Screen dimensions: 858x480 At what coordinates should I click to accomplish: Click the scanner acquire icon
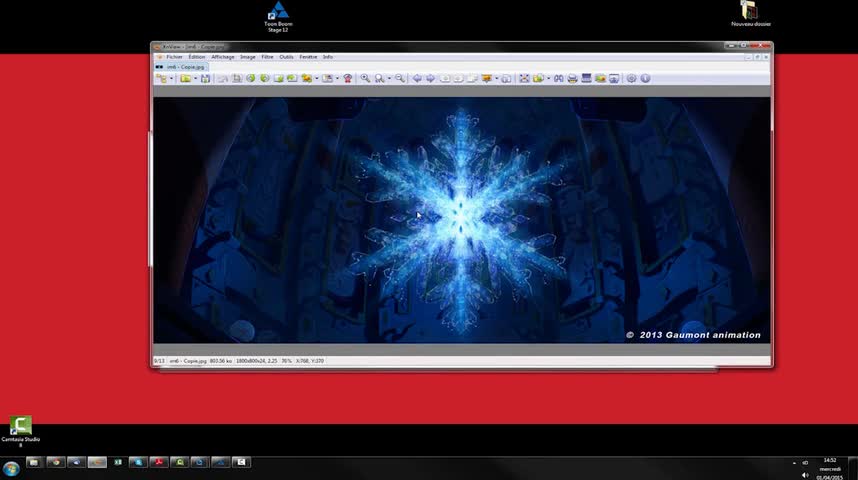[x=586, y=79]
